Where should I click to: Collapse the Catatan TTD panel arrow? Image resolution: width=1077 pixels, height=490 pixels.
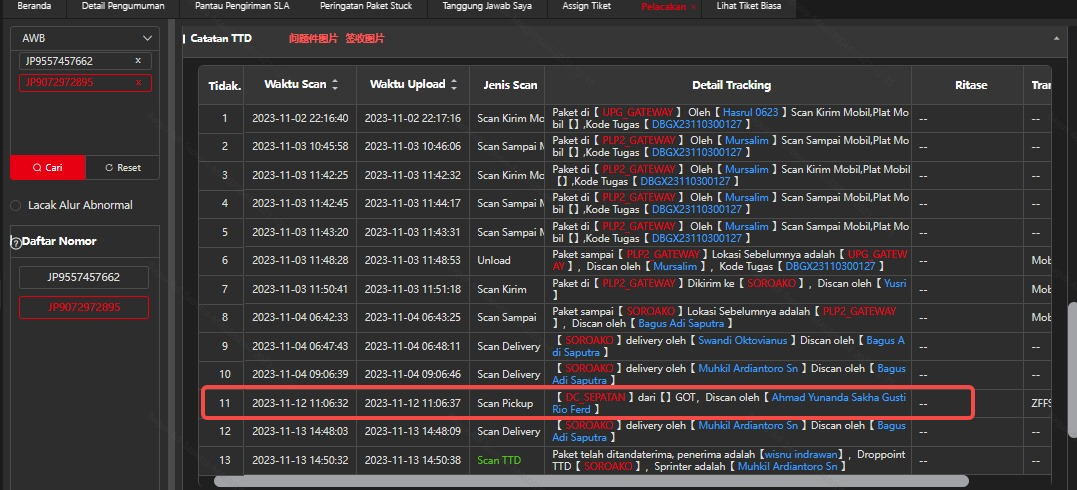tap(1056, 38)
